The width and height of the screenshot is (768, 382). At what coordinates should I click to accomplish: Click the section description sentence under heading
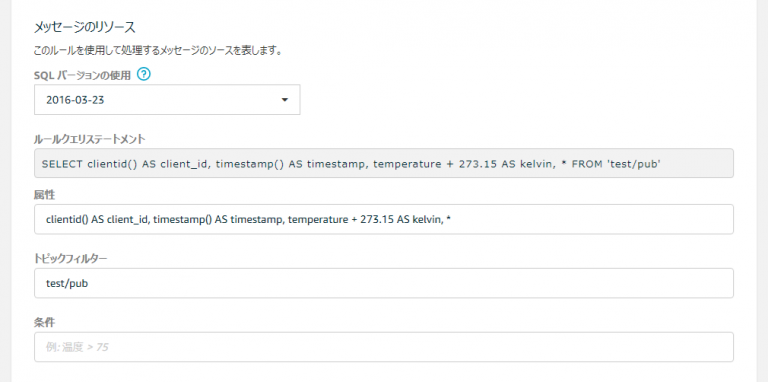tap(157, 50)
